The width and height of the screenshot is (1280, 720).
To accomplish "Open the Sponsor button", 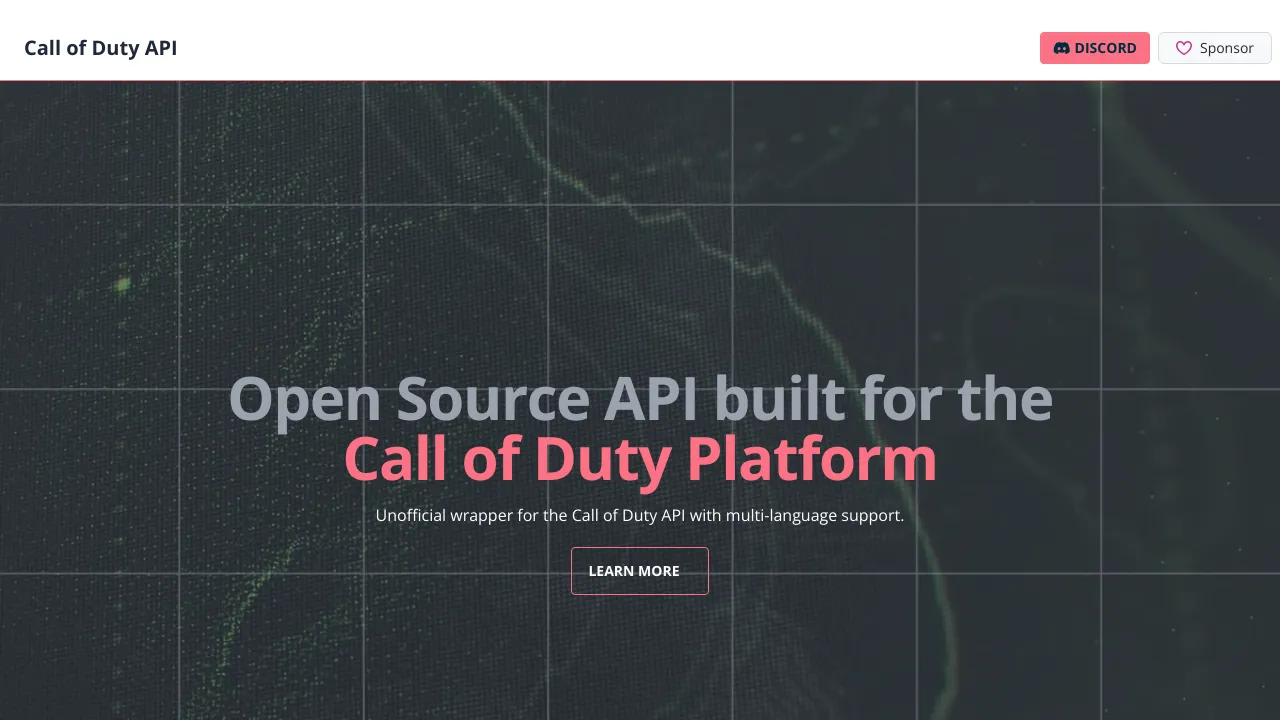I will click(x=1215, y=48).
